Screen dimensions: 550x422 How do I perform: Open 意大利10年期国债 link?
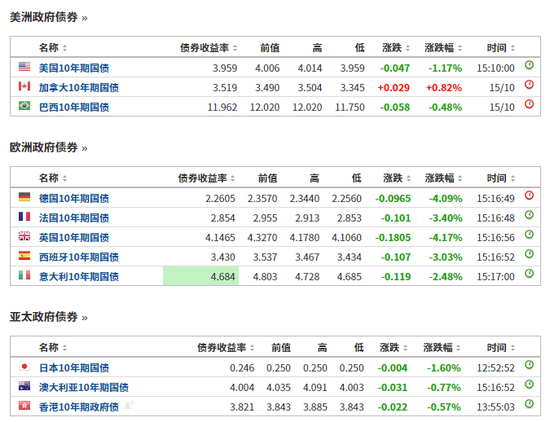coord(79,277)
